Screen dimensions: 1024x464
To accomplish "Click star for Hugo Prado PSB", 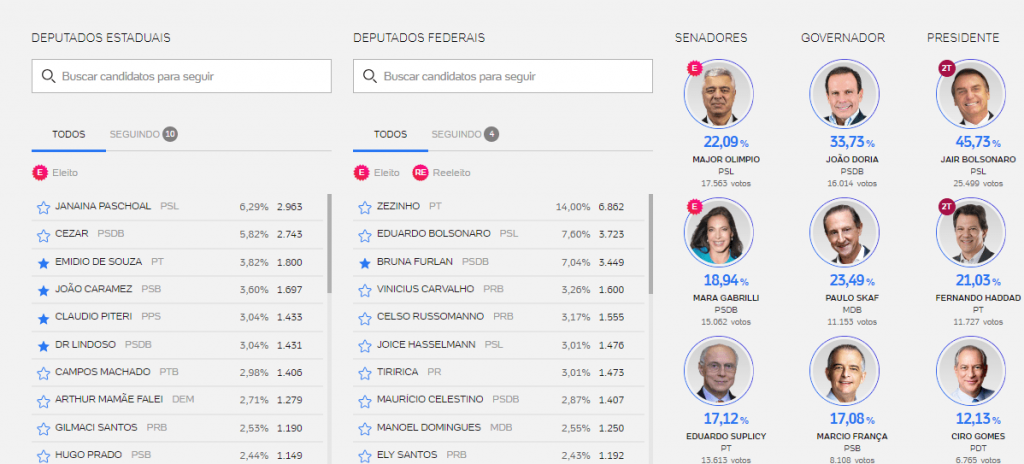I will (43, 456).
